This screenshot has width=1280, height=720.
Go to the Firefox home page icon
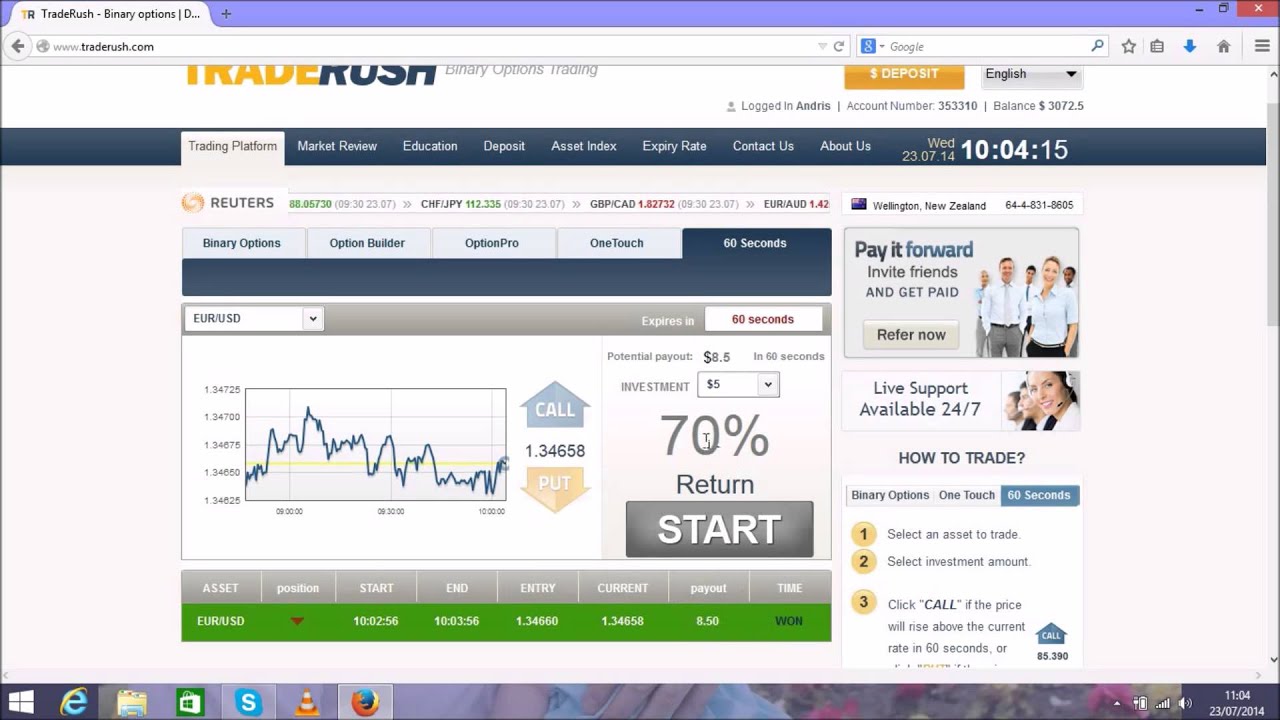click(1223, 46)
